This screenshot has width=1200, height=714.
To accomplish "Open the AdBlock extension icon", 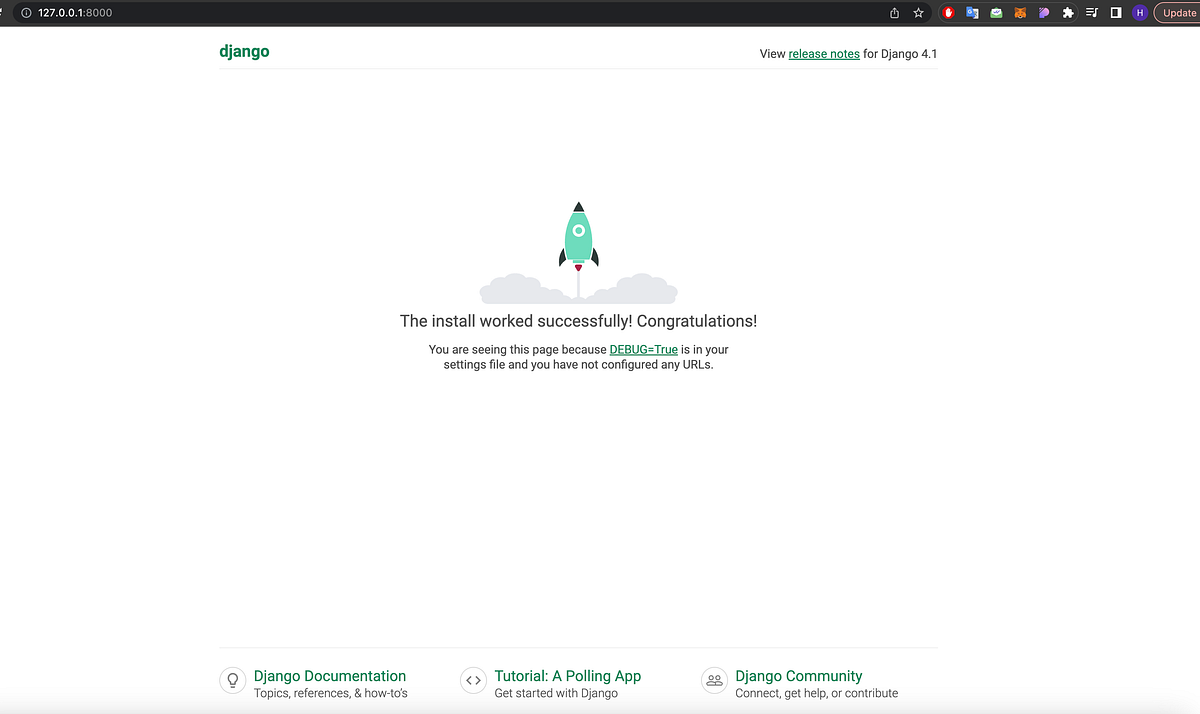I will [x=947, y=12].
